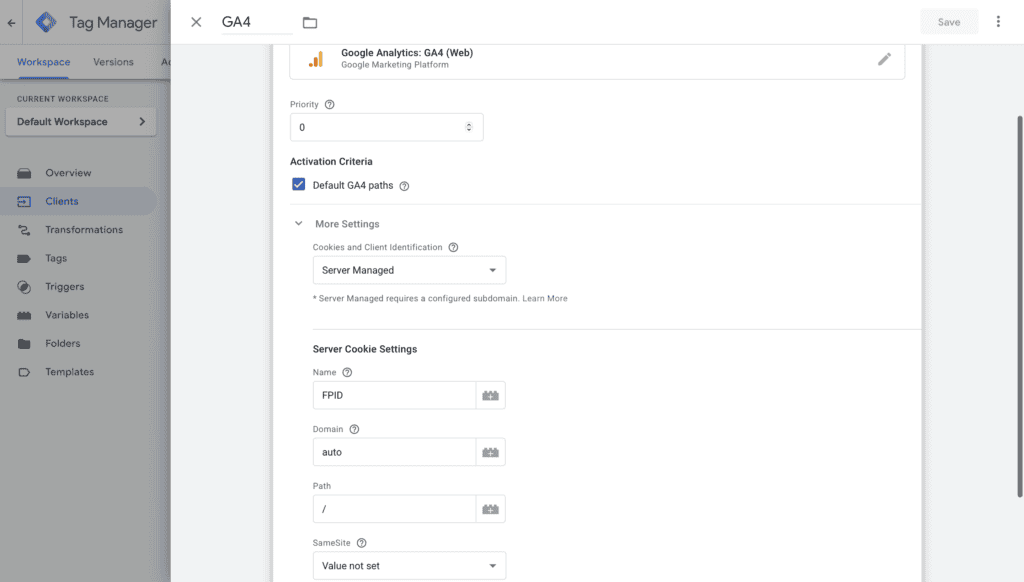Collapse the More Settings section
The width and height of the screenshot is (1024, 582).
(x=298, y=224)
